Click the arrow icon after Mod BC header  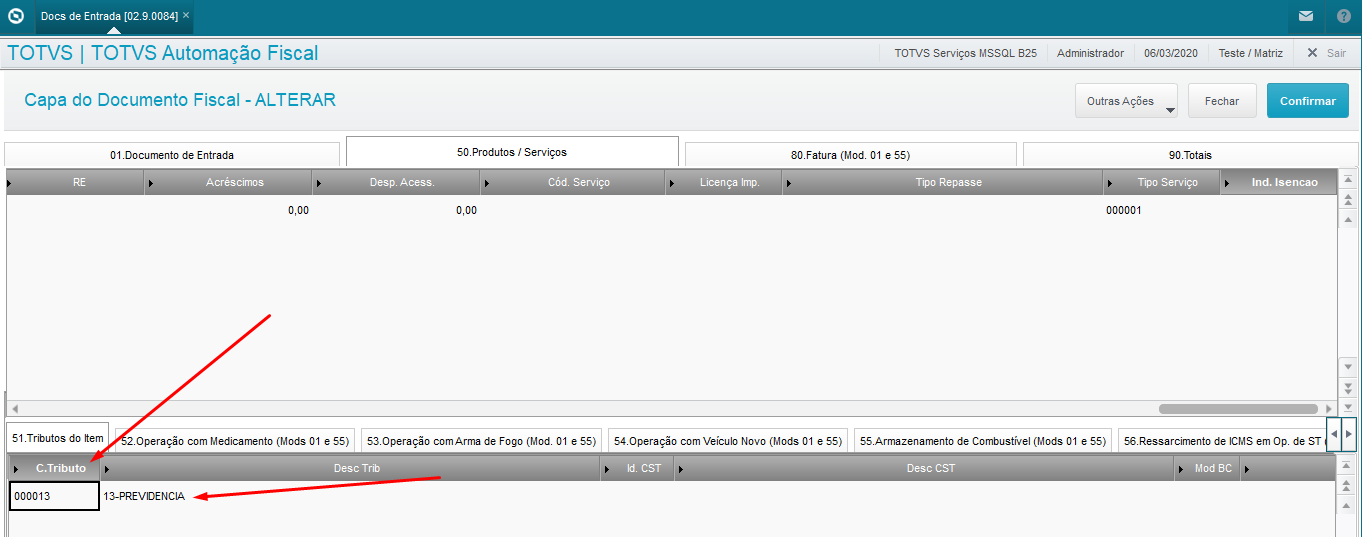[1248, 469]
